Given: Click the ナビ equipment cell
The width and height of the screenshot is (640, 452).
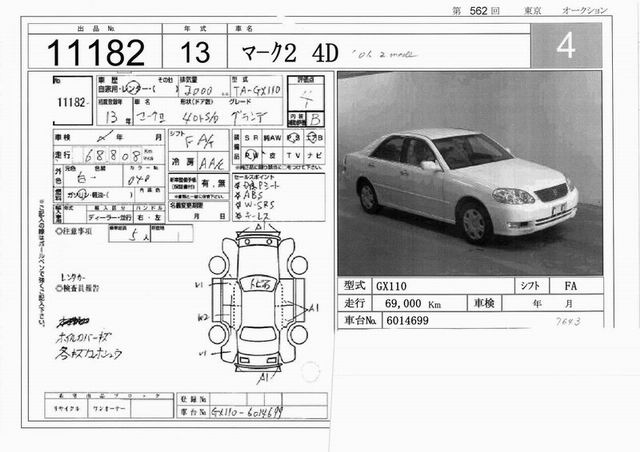Looking at the screenshot, I should pos(314,156).
